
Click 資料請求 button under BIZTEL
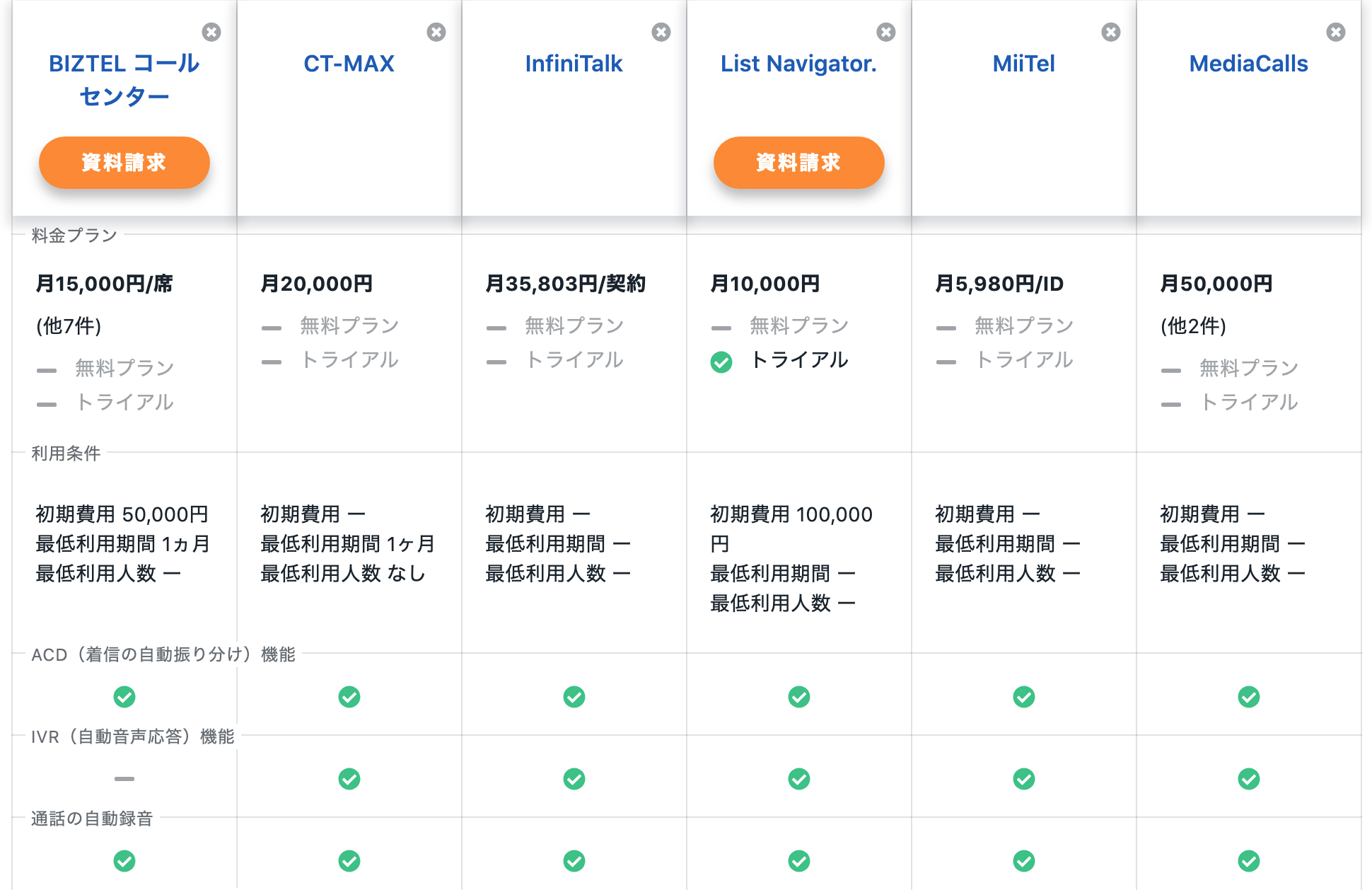tap(124, 163)
